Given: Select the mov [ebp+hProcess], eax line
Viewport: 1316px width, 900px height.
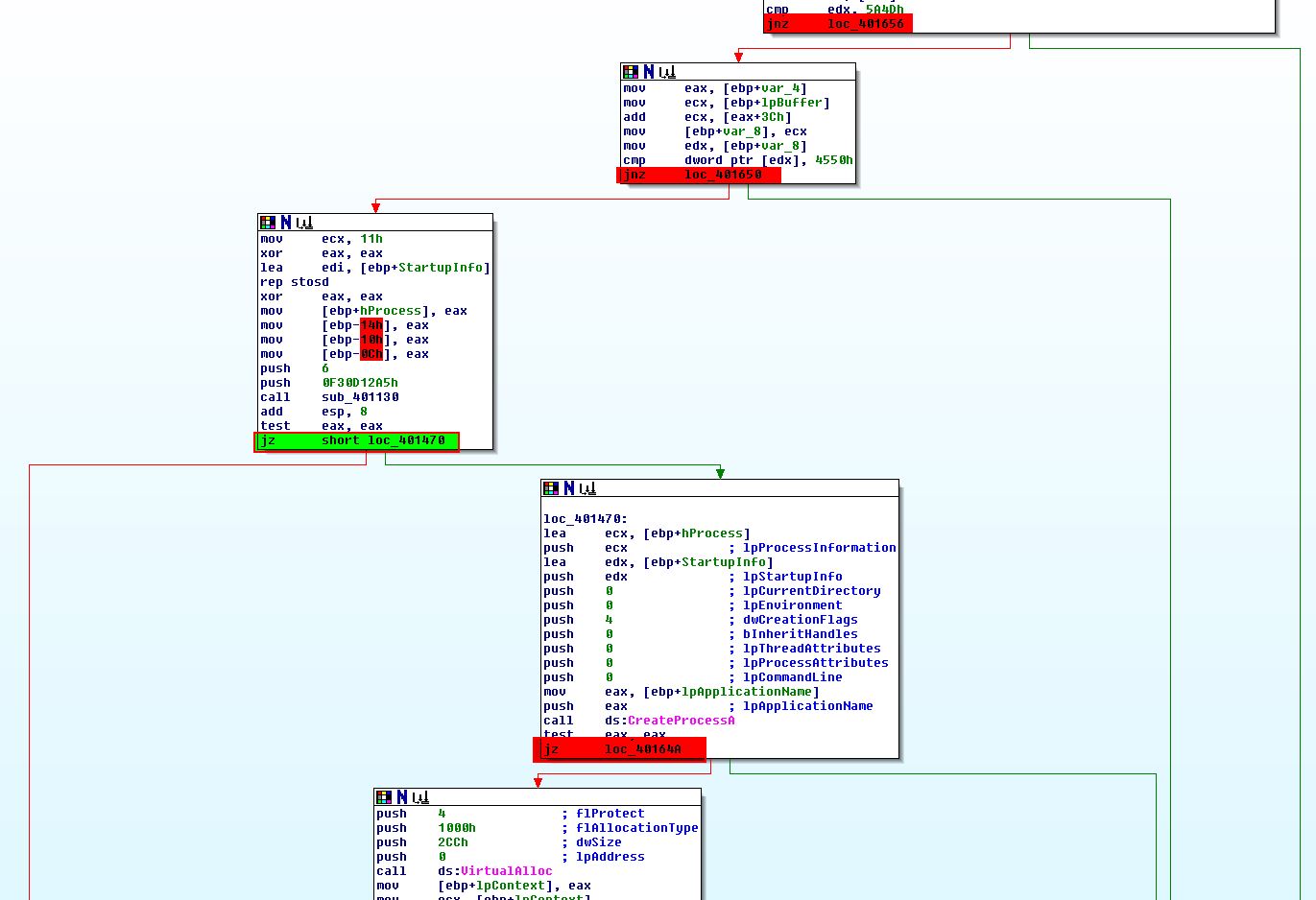Looking at the screenshot, I should click(364, 311).
